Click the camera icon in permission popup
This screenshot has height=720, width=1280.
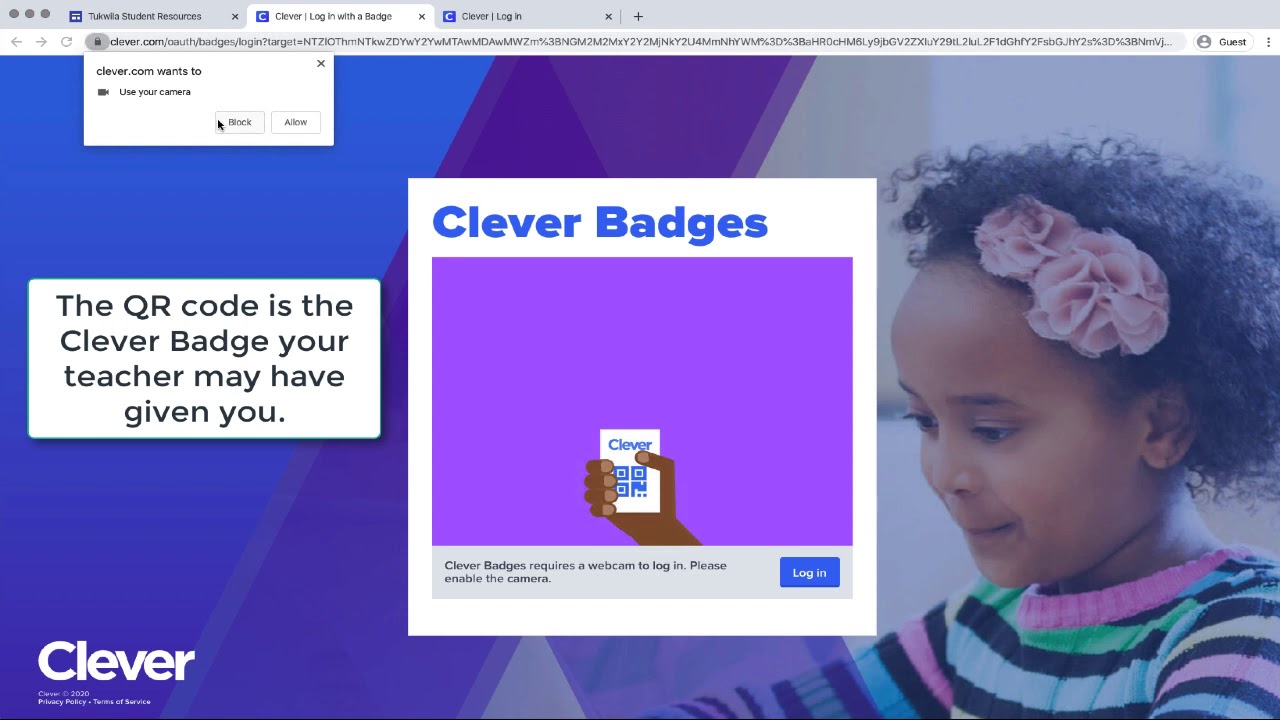tap(103, 92)
